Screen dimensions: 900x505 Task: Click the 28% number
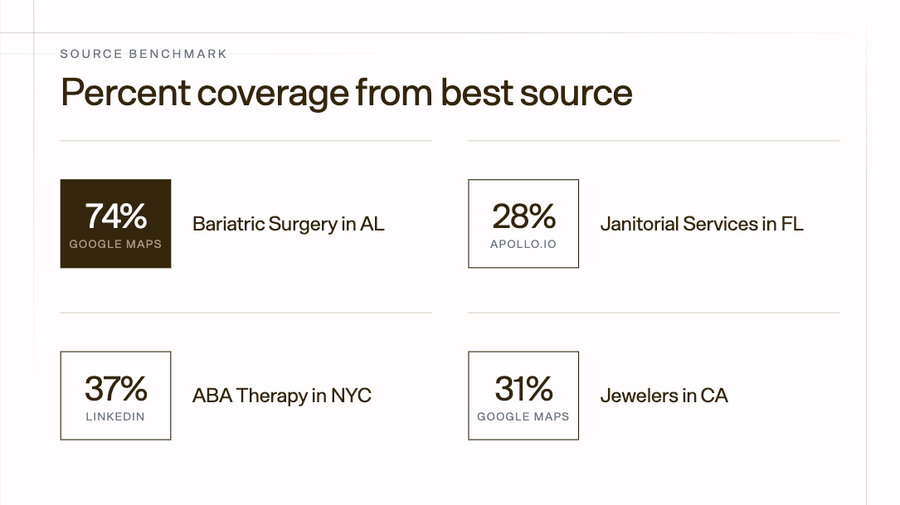pyautogui.click(x=524, y=216)
